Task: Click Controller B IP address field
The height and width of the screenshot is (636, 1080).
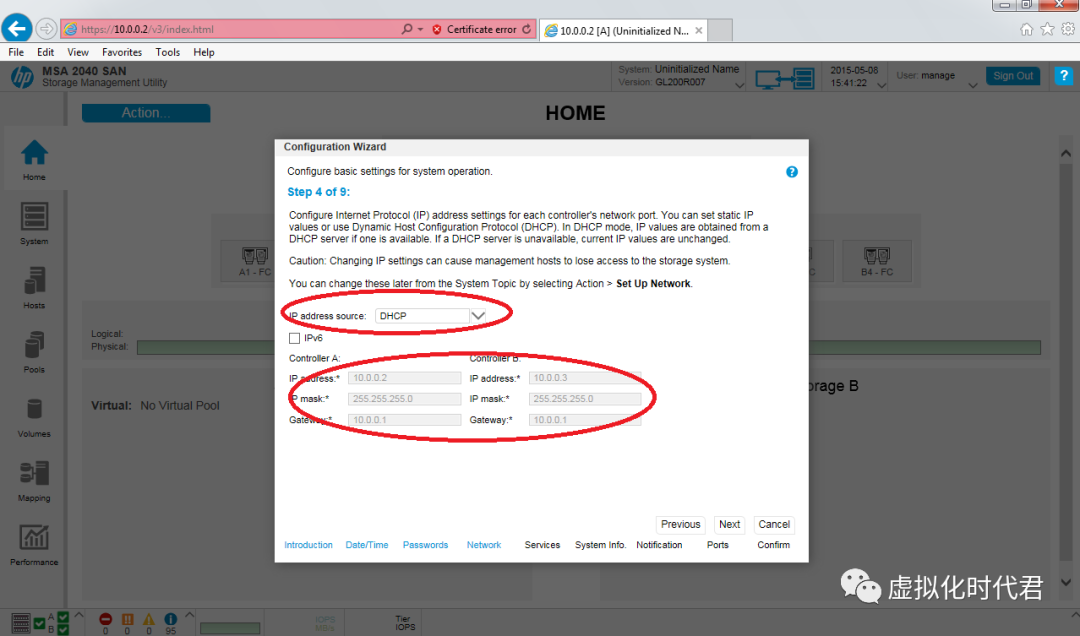Action: [x=585, y=378]
